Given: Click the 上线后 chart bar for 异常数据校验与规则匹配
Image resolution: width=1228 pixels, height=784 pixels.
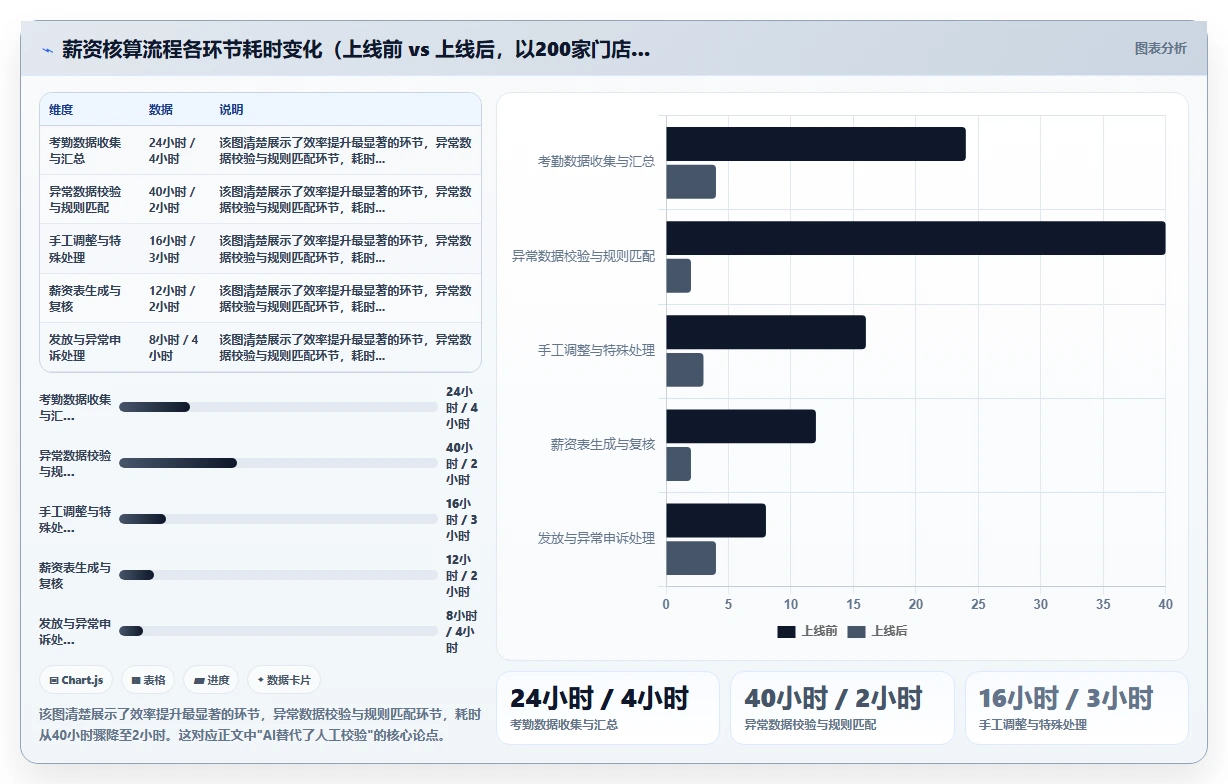Looking at the screenshot, I should 679,276.
